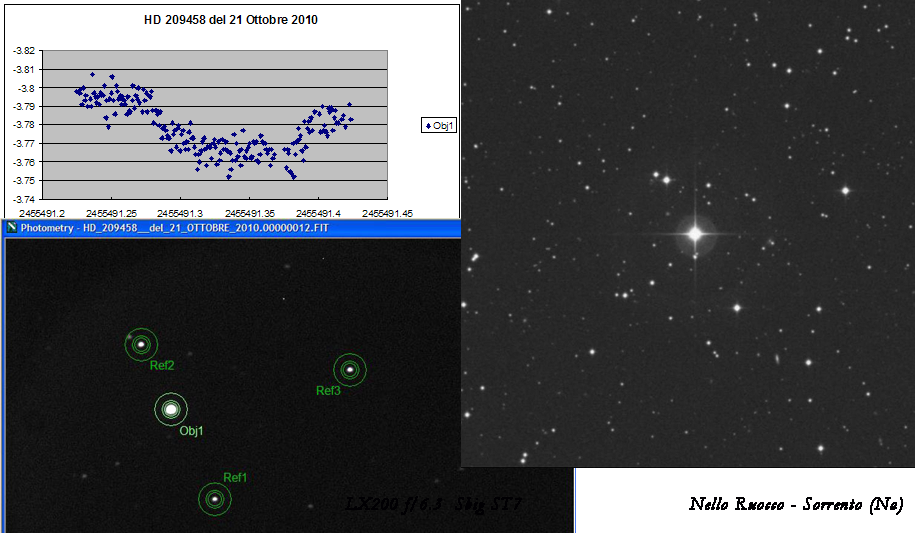
Task: Select the Obj1 star aperture circle
Action: 171,409
